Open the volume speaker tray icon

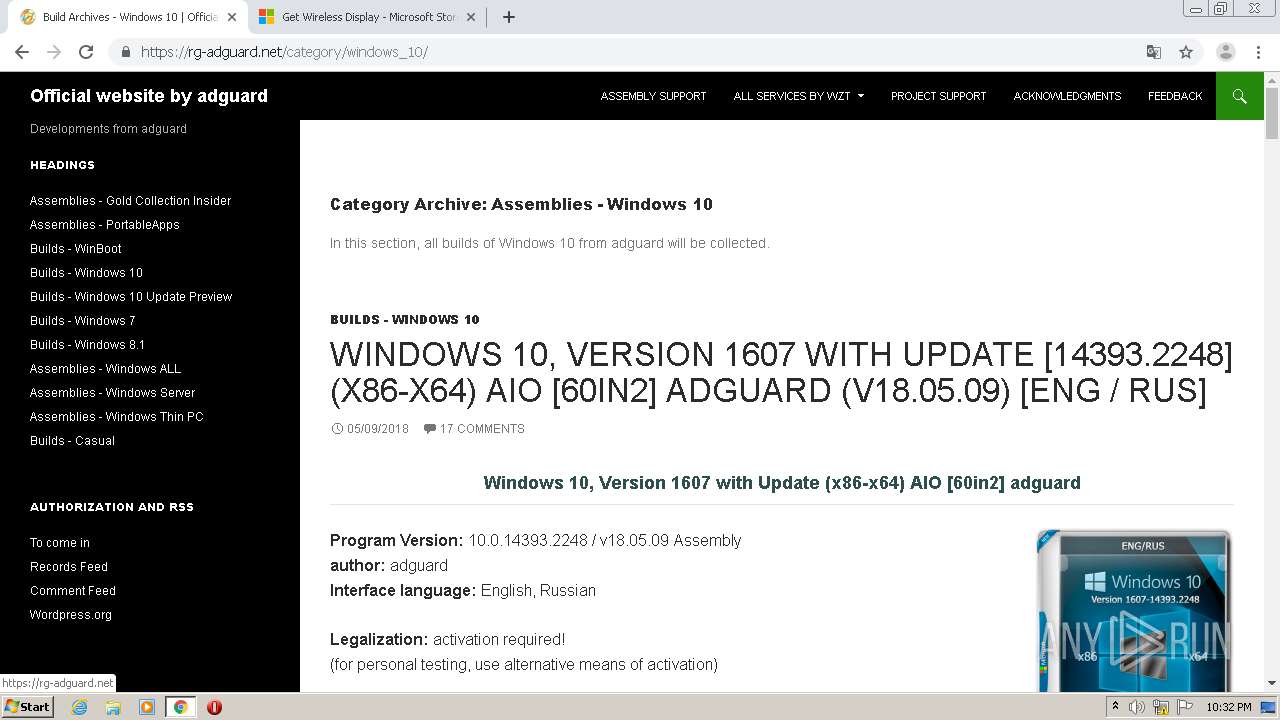click(1137, 707)
